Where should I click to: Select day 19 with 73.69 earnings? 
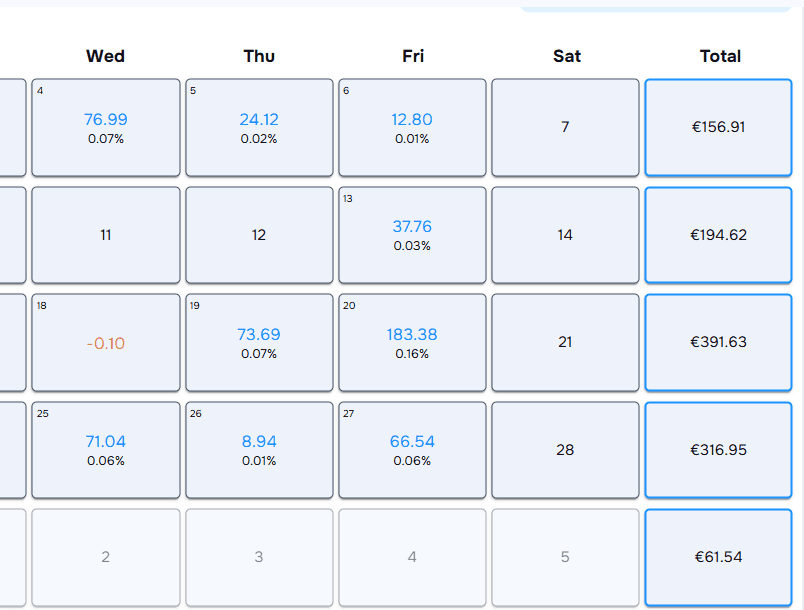(x=259, y=342)
